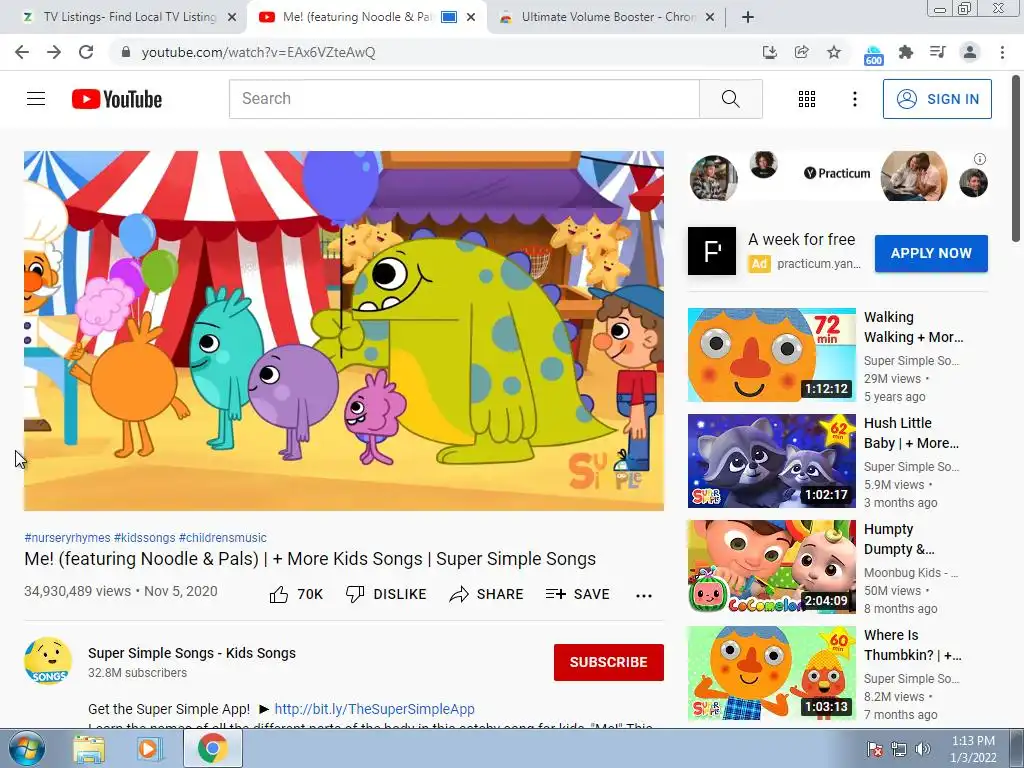
Task: Click the Practicum ad logo tile
Action: click(712, 251)
